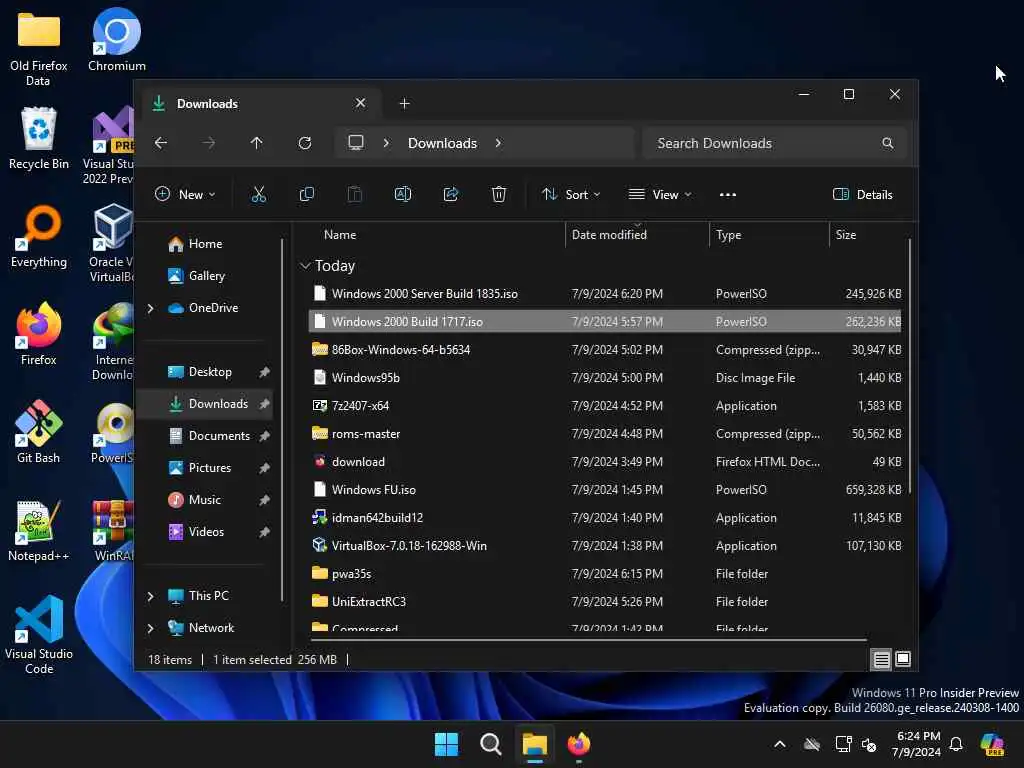Select Visual Studio Code desktop icon

tap(39, 635)
